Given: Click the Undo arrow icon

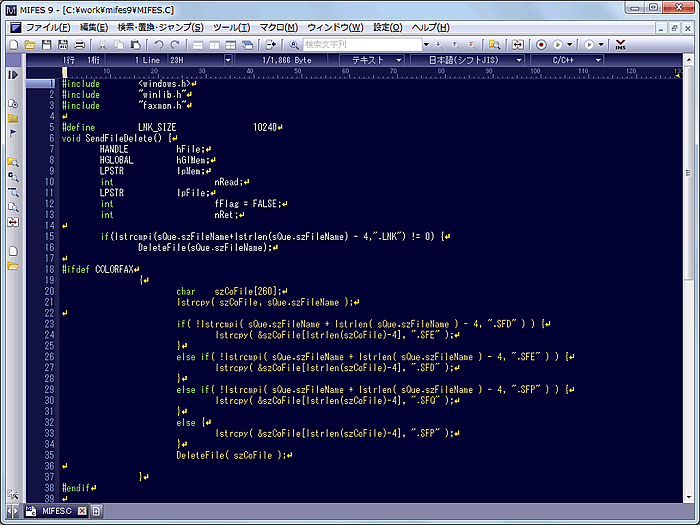Looking at the screenshot, I should click(158, 45).
